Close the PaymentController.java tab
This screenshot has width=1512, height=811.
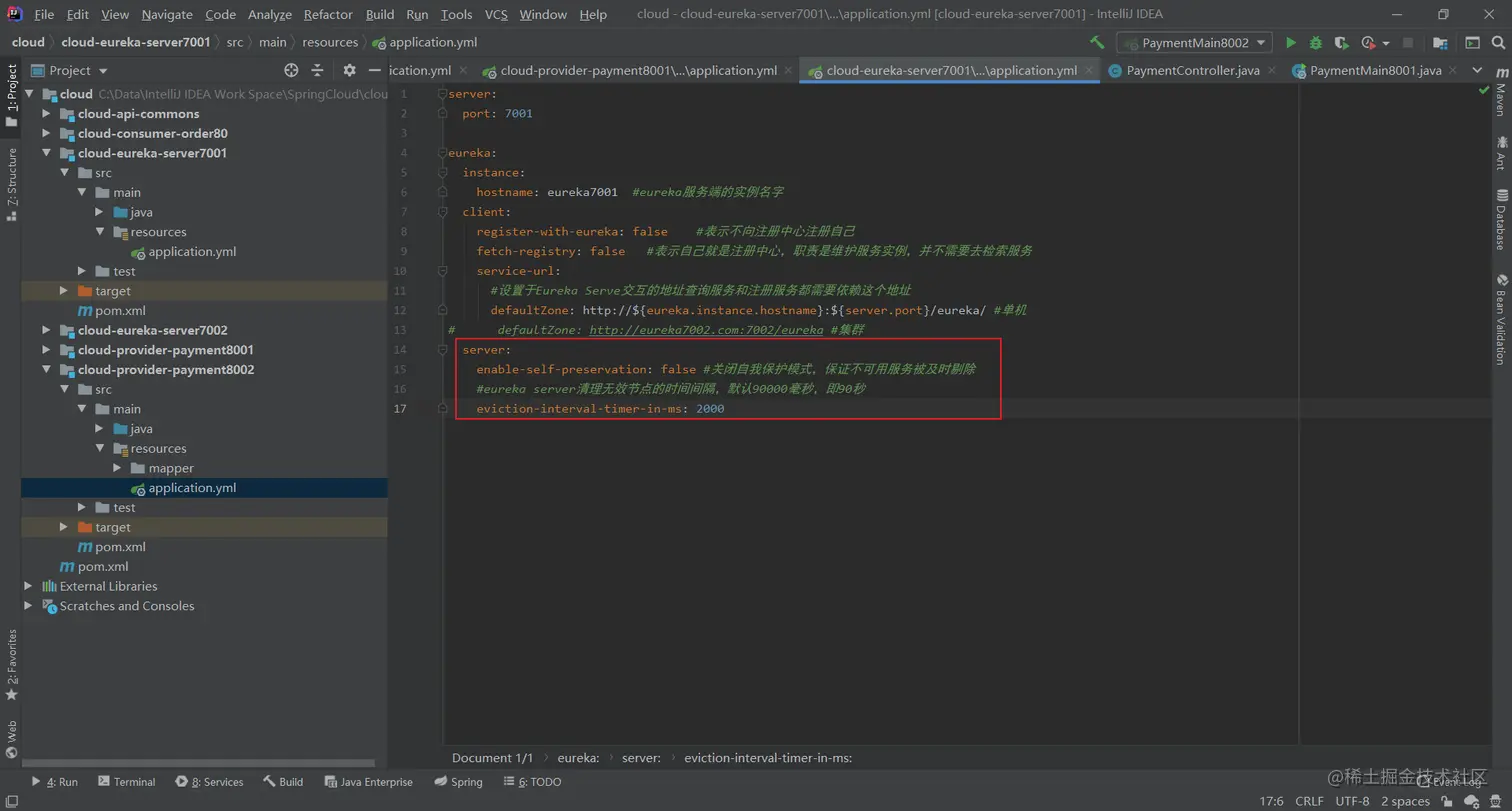click(1271, 71)
